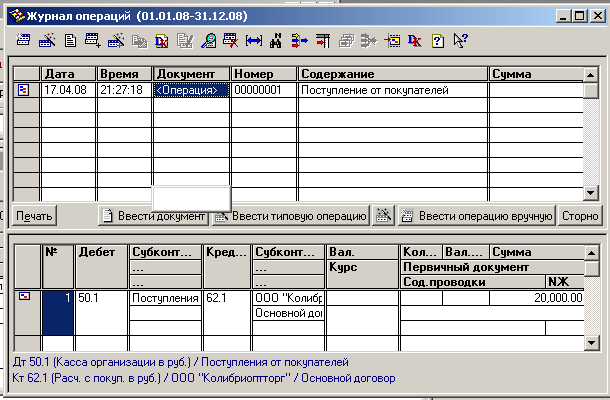Screen dimensions: 610x400
Task: Click the colored arrows filter-by-value icon
Action: (300, 40)
